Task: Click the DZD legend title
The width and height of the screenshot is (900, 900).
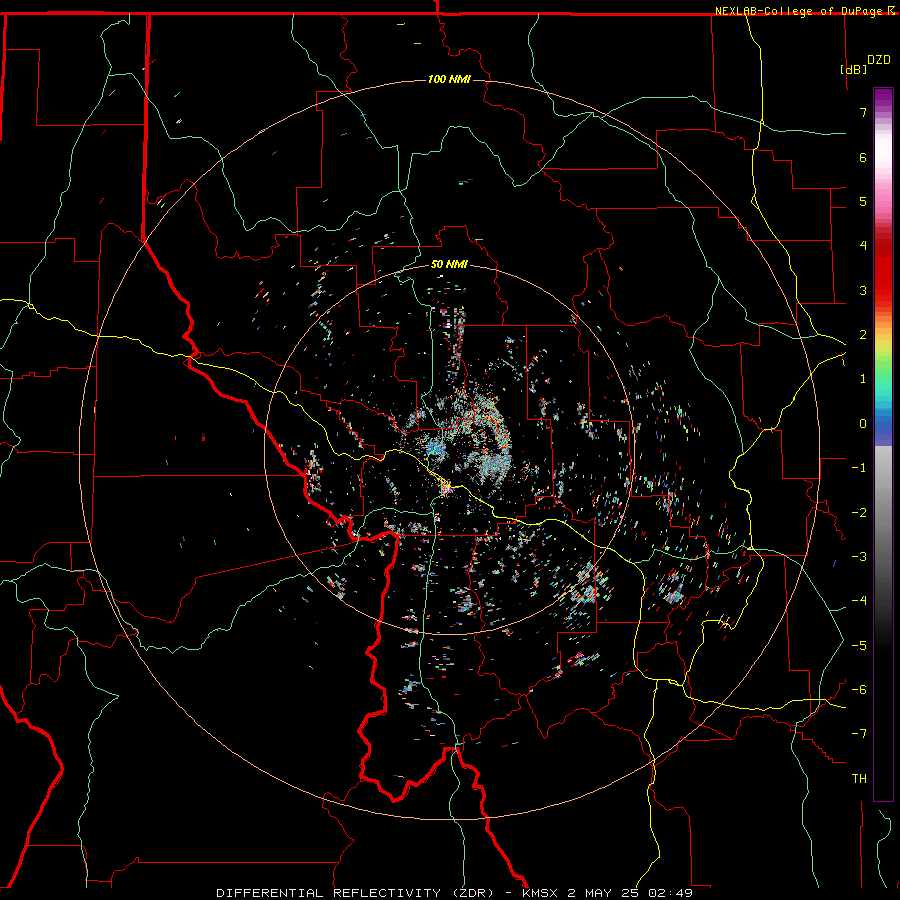Action: [879, 60]
